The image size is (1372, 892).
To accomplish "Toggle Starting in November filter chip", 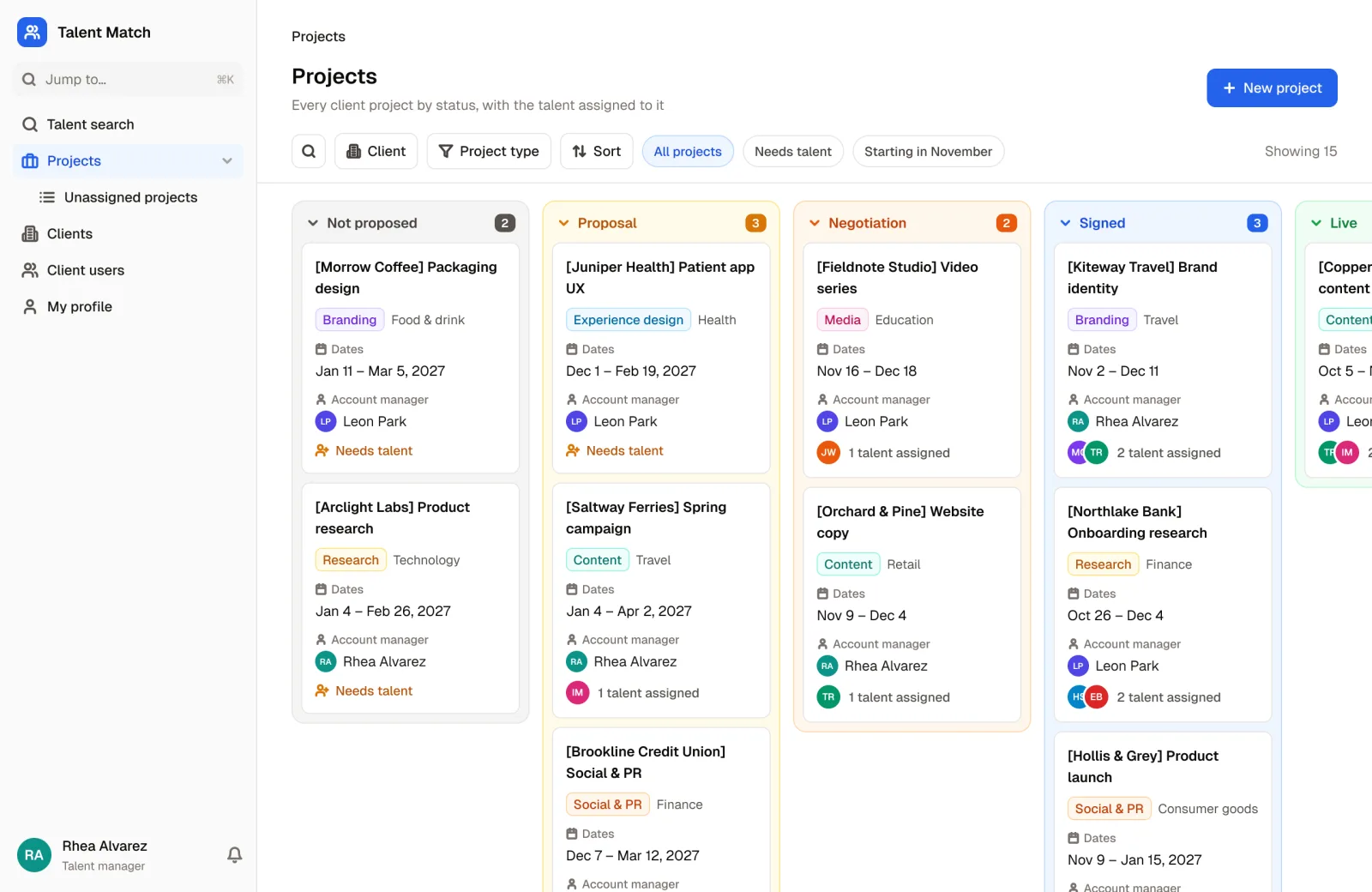I will (928, 151).
